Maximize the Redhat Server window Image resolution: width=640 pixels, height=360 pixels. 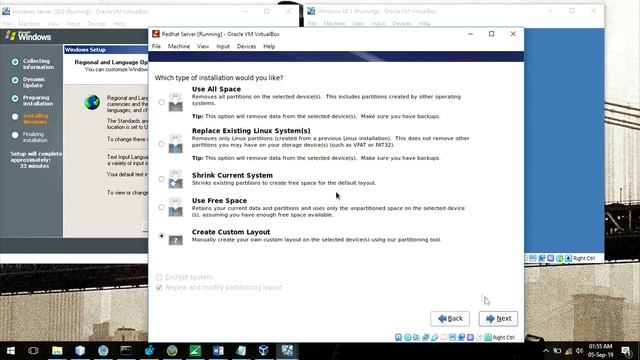click(491, 34)
